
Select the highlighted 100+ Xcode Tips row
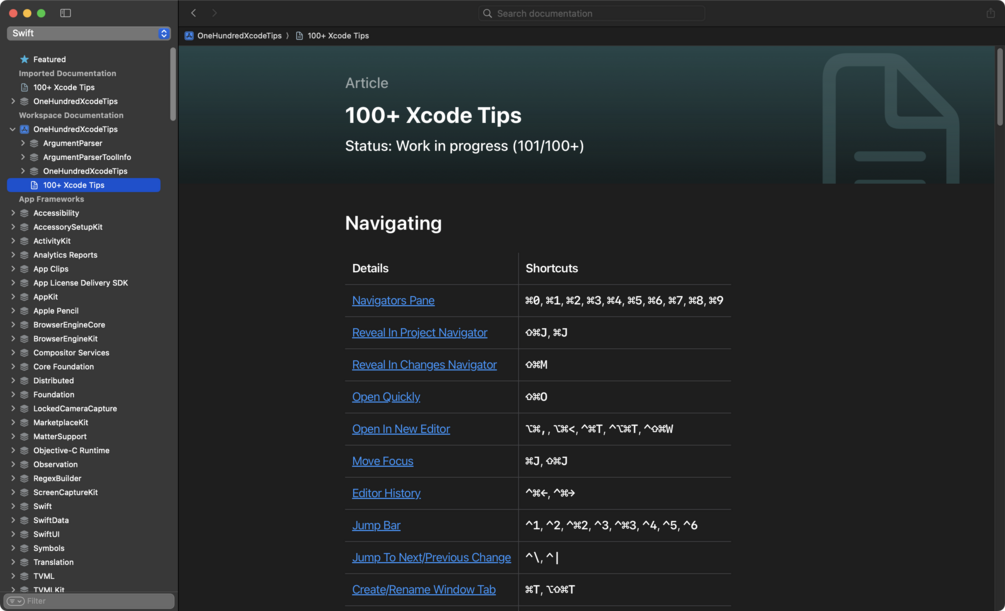[x=83, y=185]
